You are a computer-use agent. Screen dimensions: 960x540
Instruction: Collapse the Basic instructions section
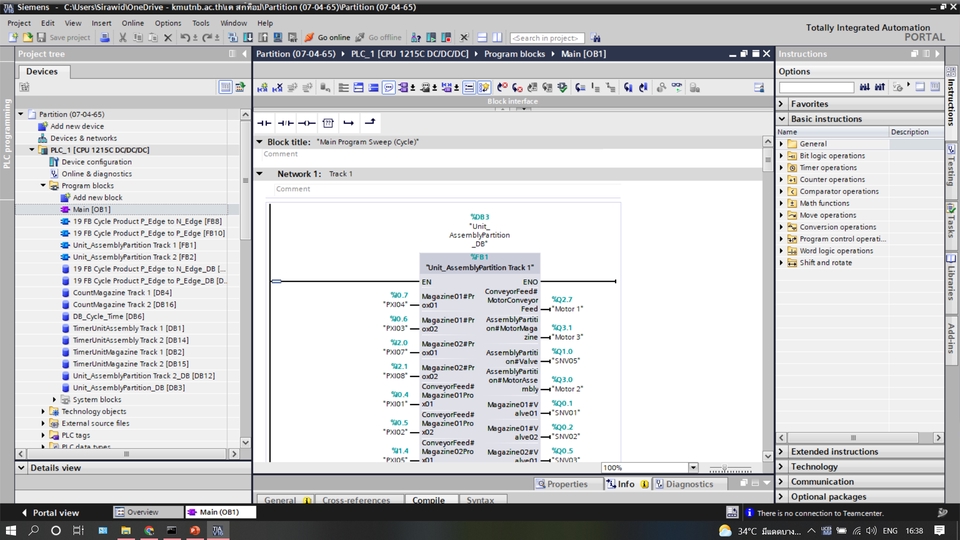pyautogui.click(x=782, y=119)
